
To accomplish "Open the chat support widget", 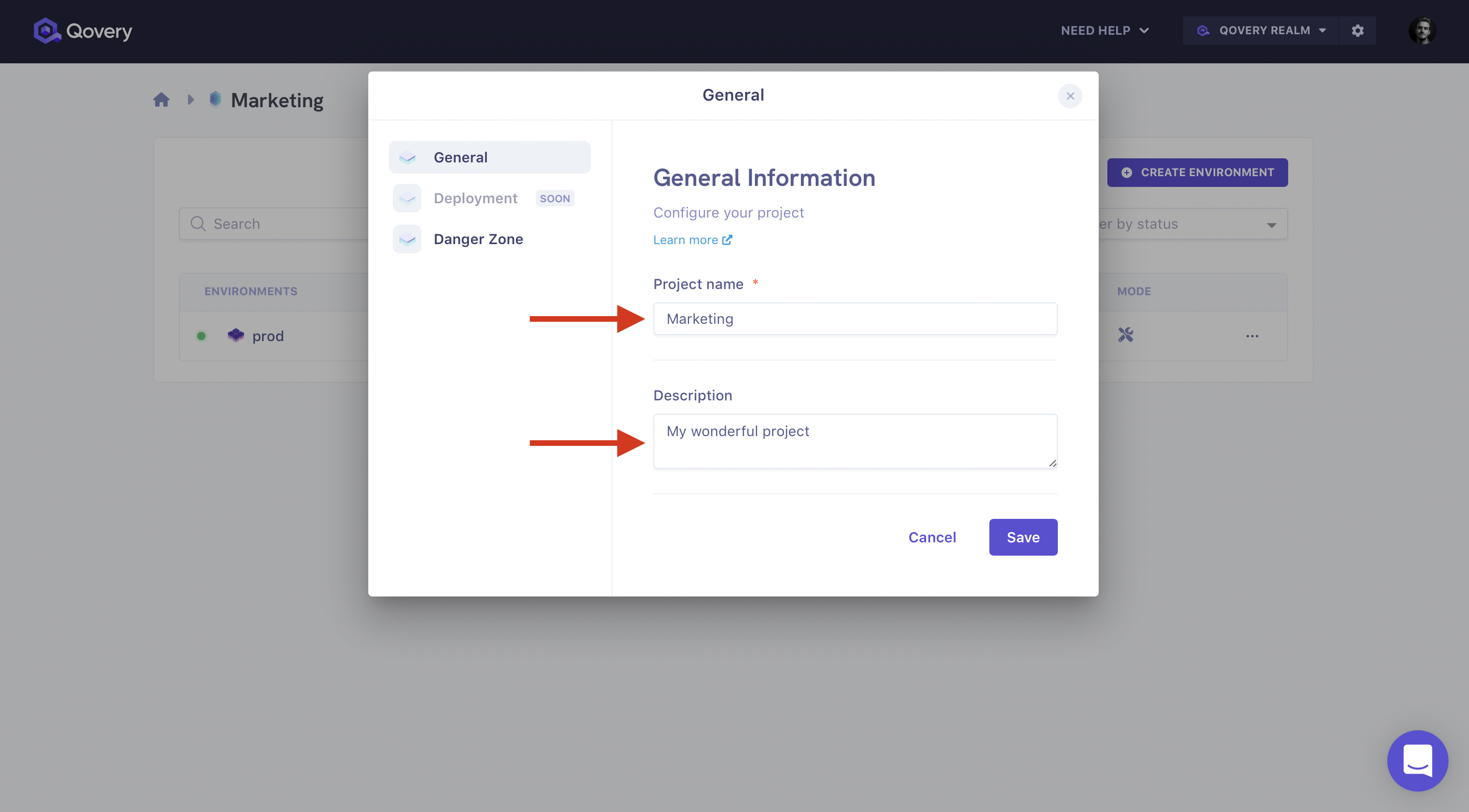I will pyautogui.click(x=1417, y=761).
